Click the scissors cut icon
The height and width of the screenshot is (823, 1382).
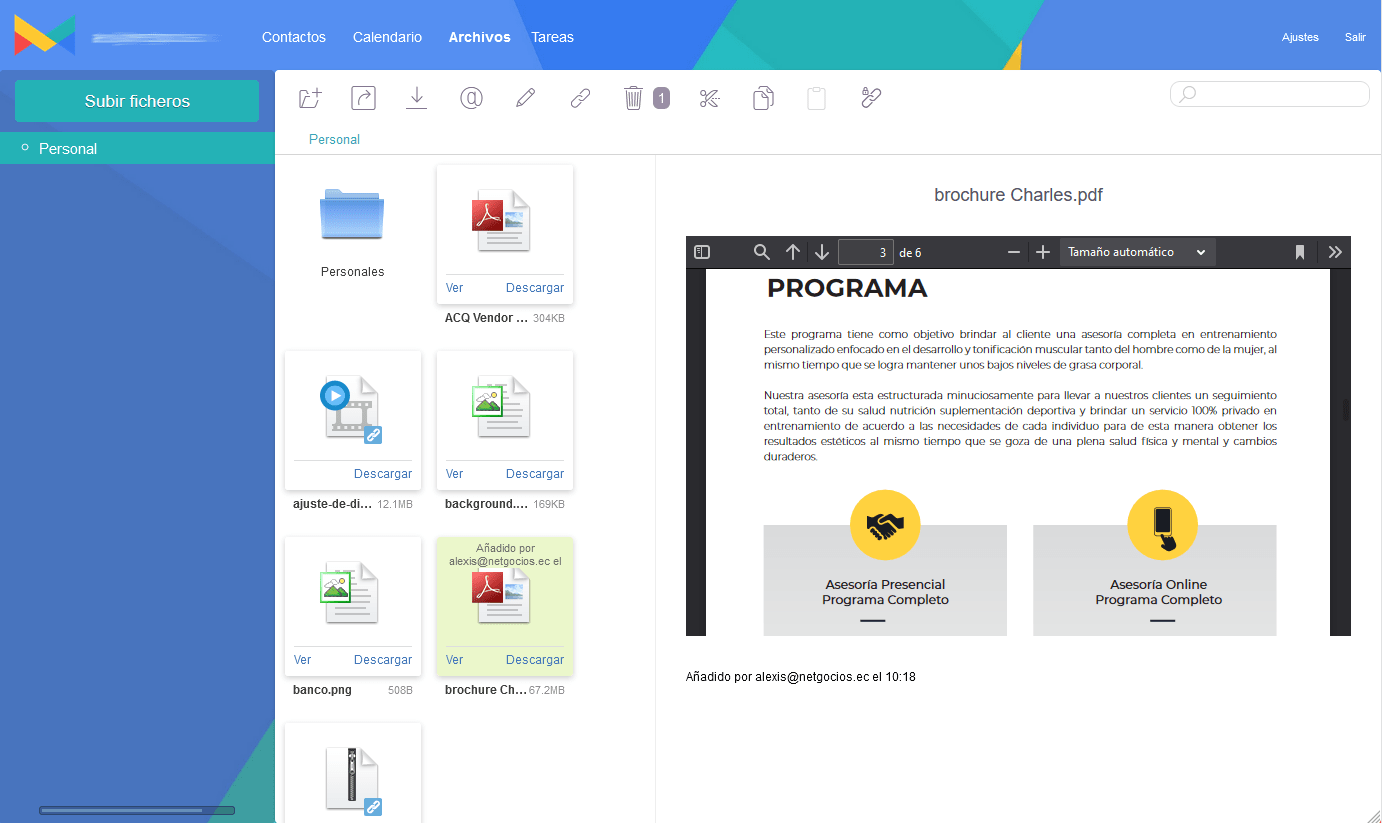[x=710, y=98]
